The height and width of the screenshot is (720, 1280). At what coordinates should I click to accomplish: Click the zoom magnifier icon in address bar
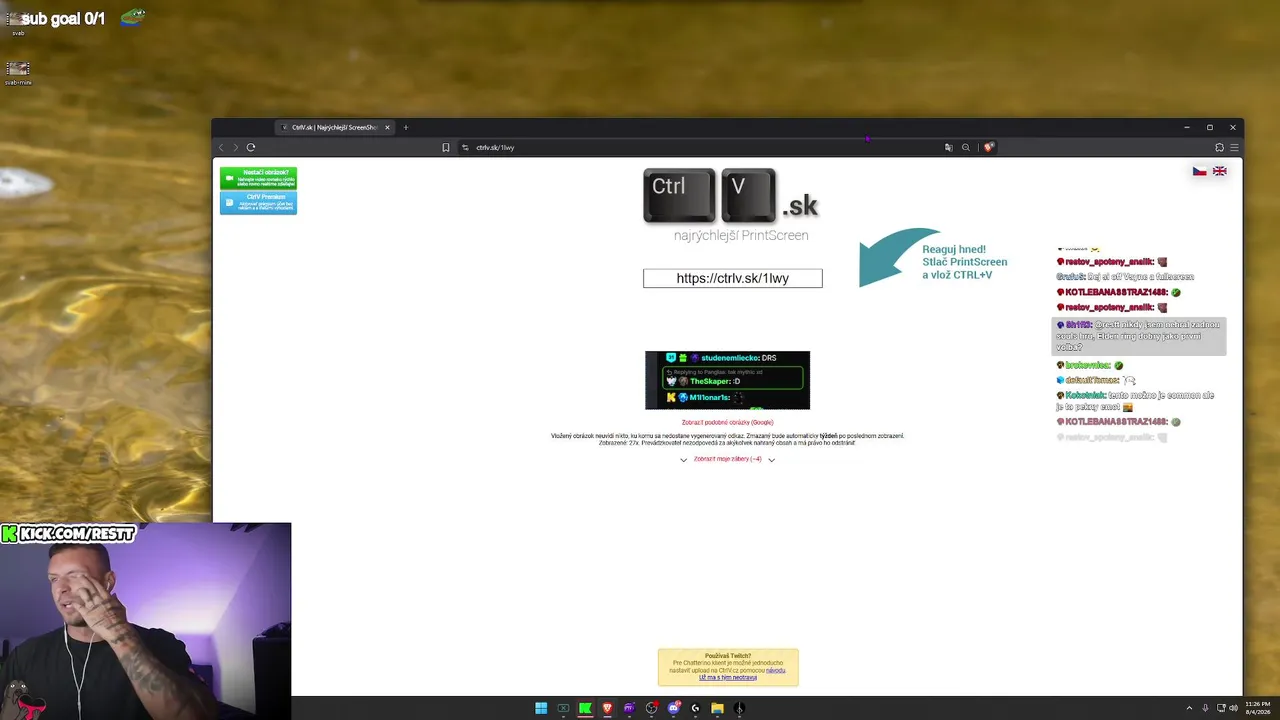(966, 147)
